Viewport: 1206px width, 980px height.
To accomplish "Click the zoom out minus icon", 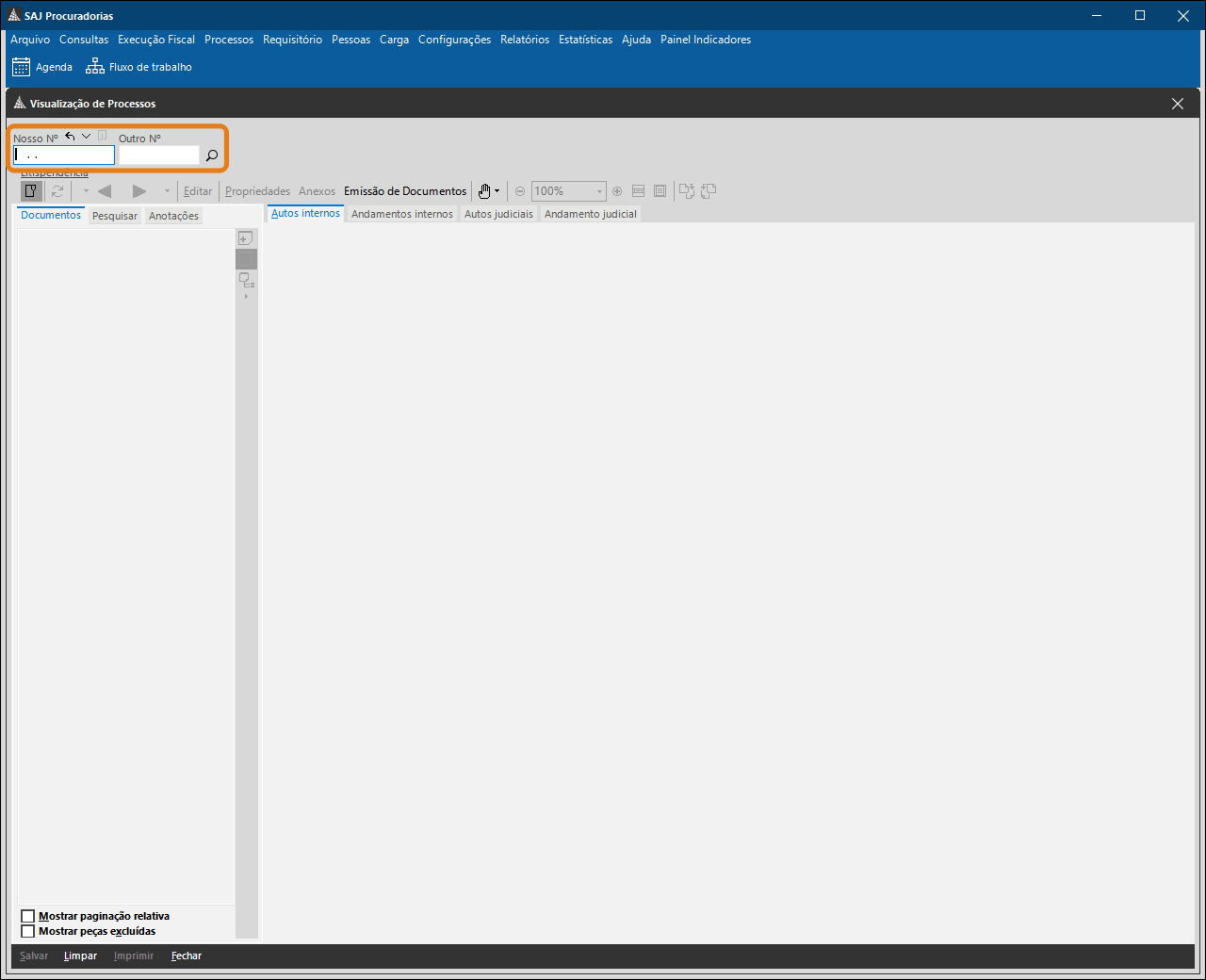I will click(x=519, y=191).
